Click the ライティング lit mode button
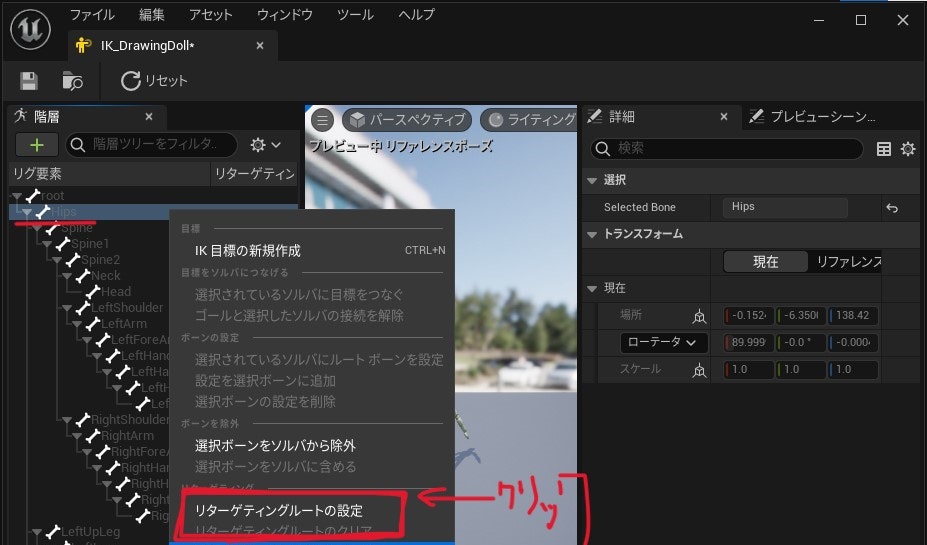Screen dimensions: 927x545 [529, 120]
